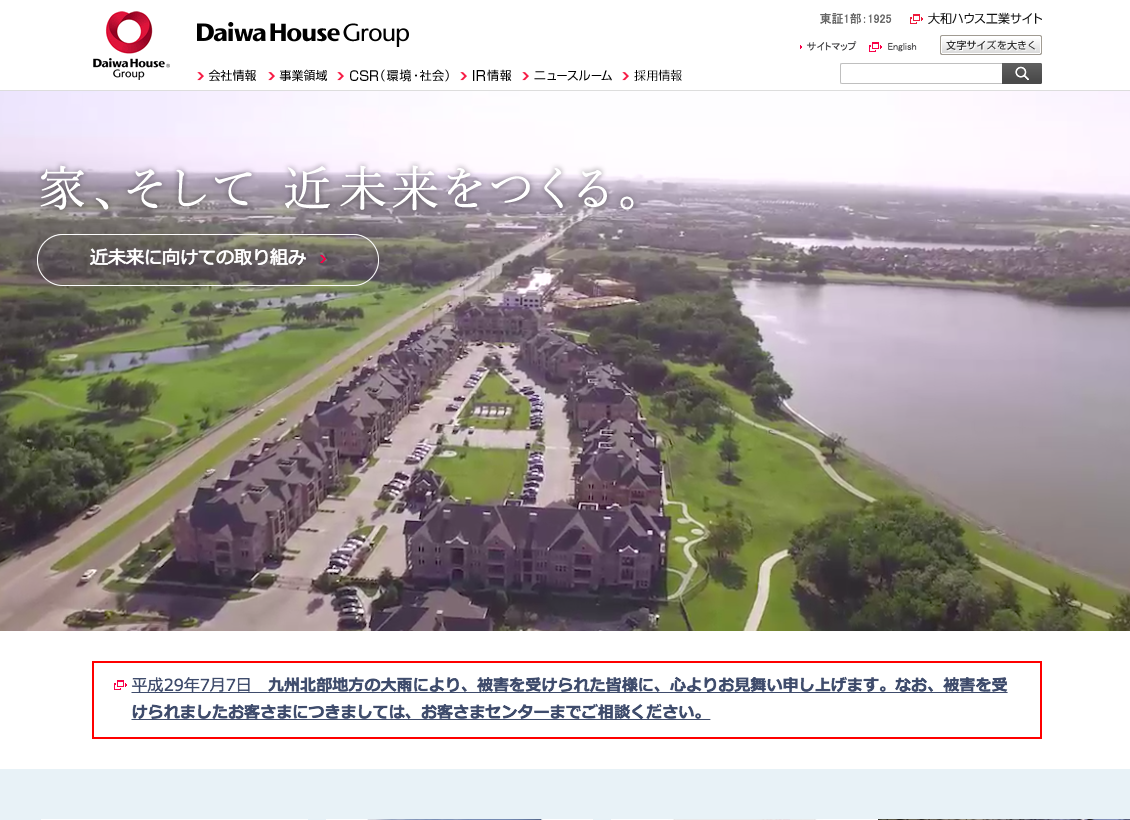Click inside the search input field
Screen dimensions: 1130x820
920,72
